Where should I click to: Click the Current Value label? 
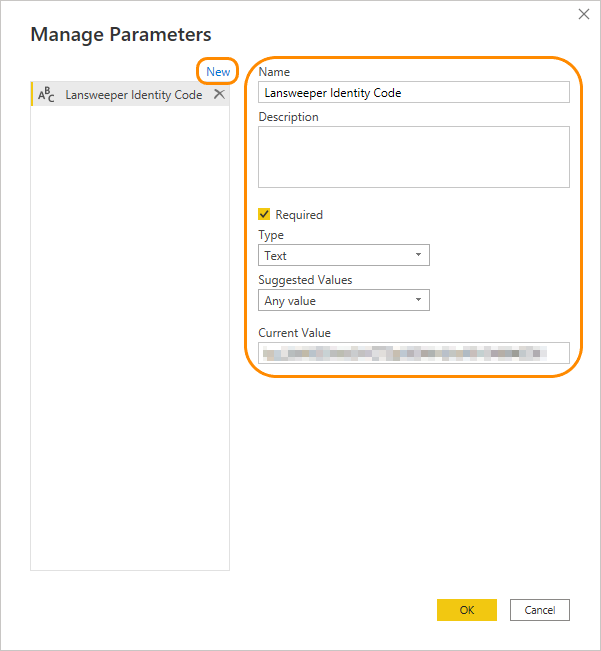294,333
